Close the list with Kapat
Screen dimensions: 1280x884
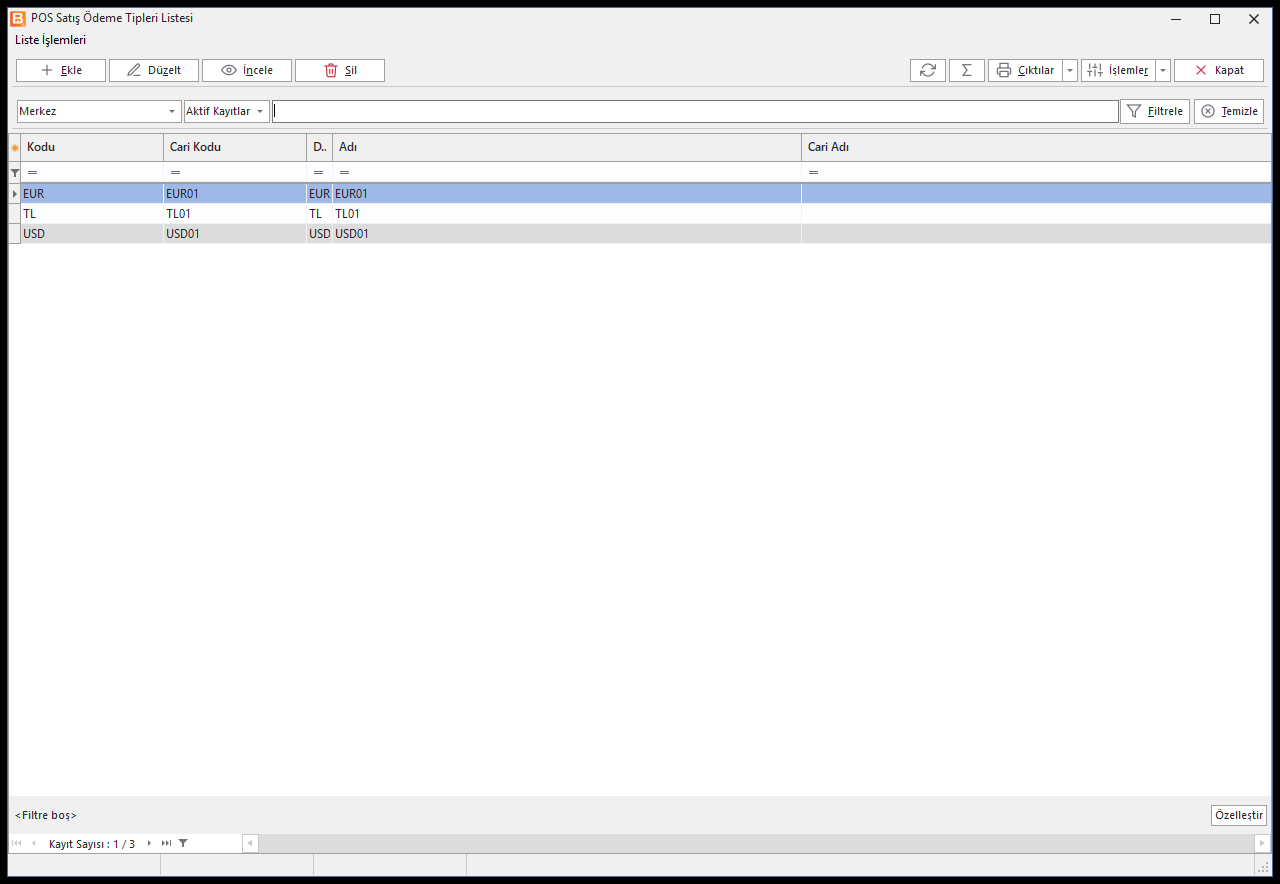coord(1219,70)
